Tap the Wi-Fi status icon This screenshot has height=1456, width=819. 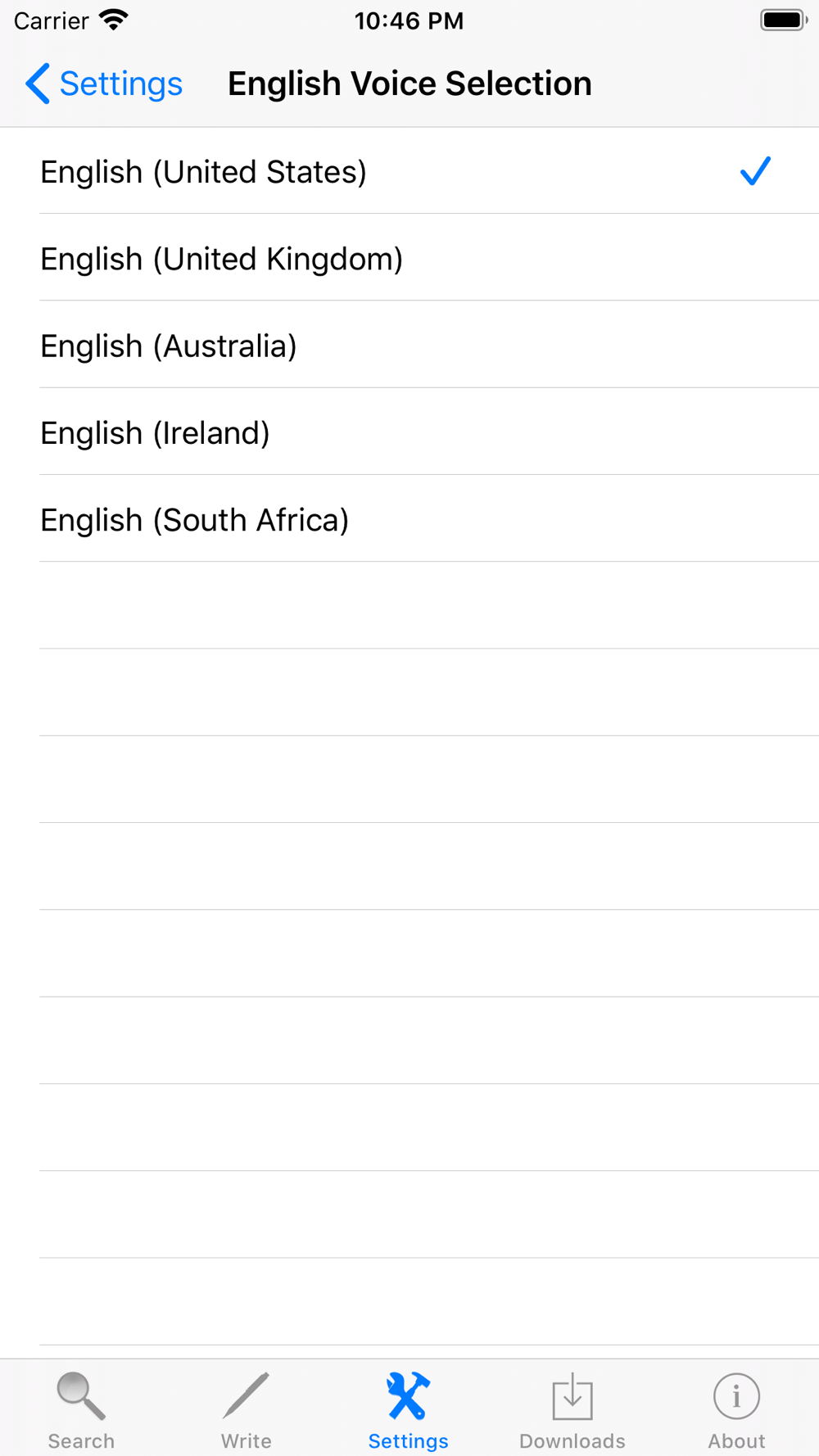click(114, 20)
